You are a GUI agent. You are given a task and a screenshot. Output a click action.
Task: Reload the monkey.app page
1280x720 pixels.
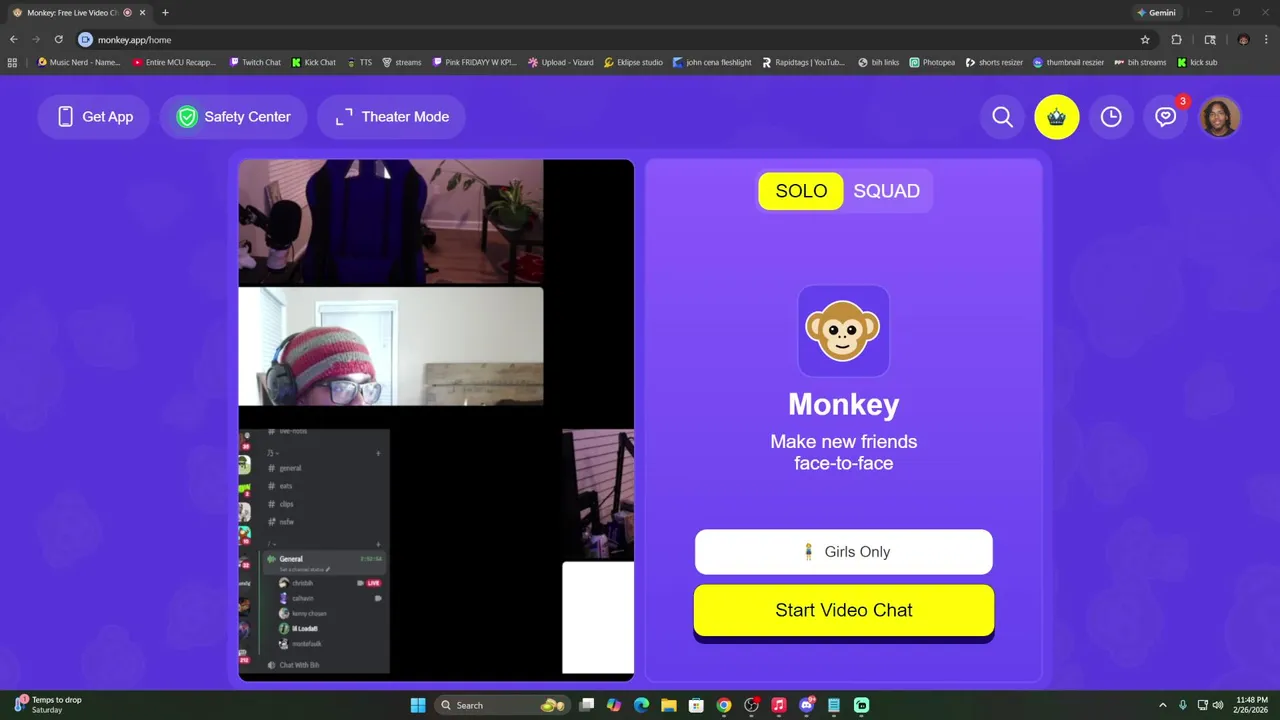(59, 39)
